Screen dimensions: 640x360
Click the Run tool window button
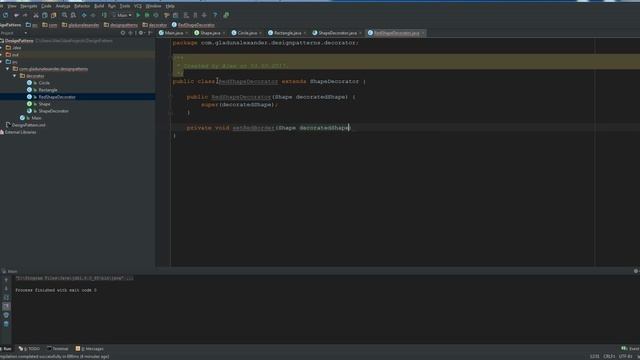6,349
